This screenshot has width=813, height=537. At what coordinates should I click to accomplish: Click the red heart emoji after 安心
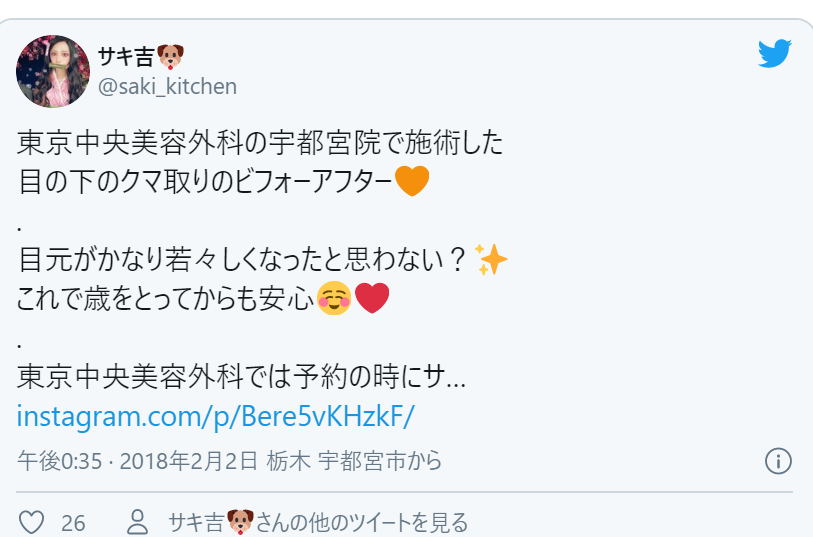[372, 298]
